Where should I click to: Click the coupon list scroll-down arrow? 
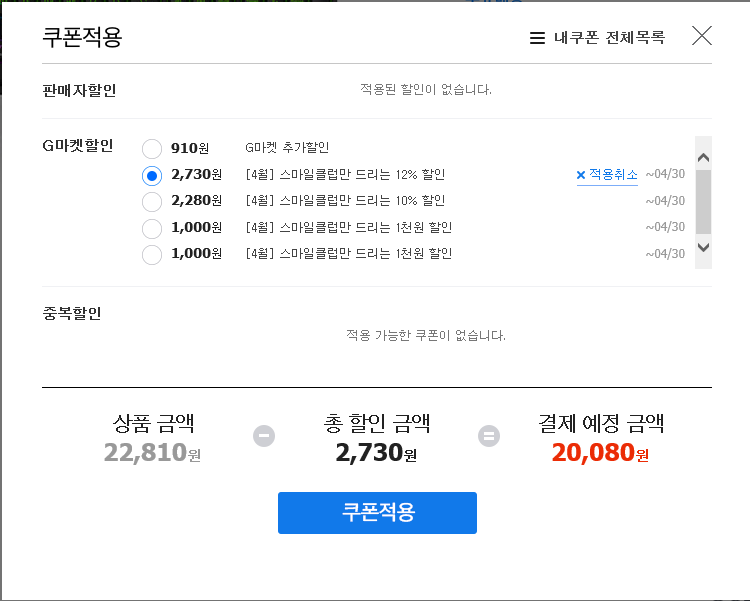pyautogui.click(x=703, y=247)
